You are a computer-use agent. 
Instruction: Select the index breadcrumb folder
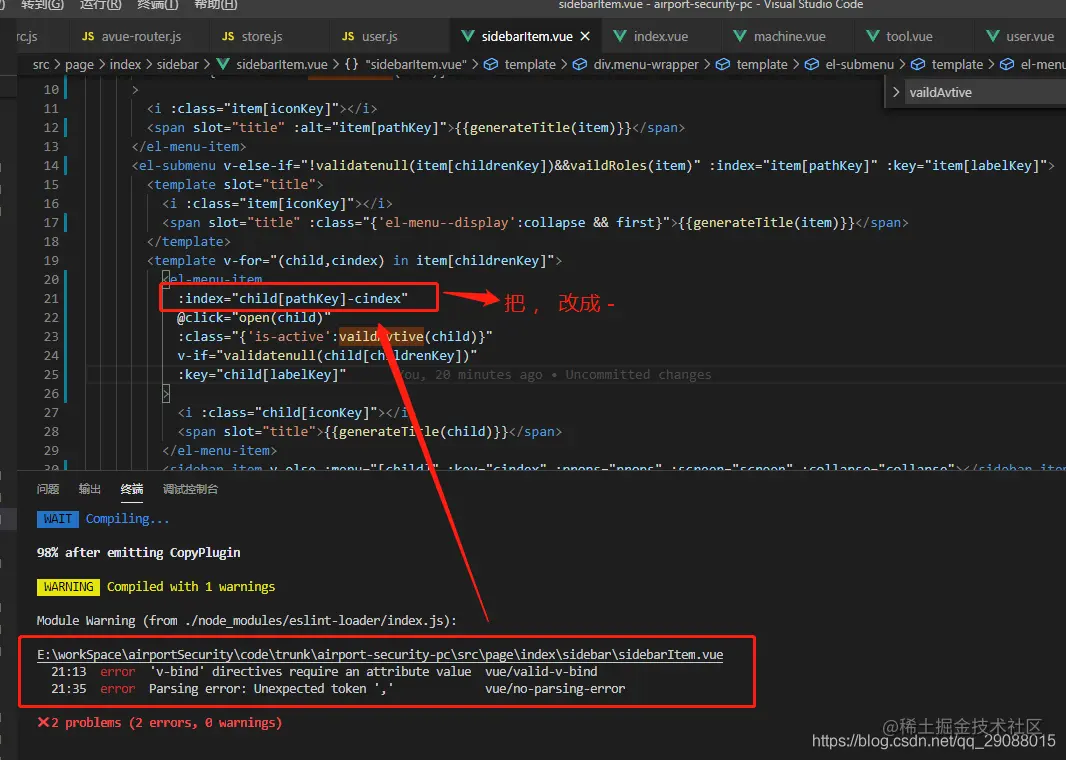coord(125,65)
